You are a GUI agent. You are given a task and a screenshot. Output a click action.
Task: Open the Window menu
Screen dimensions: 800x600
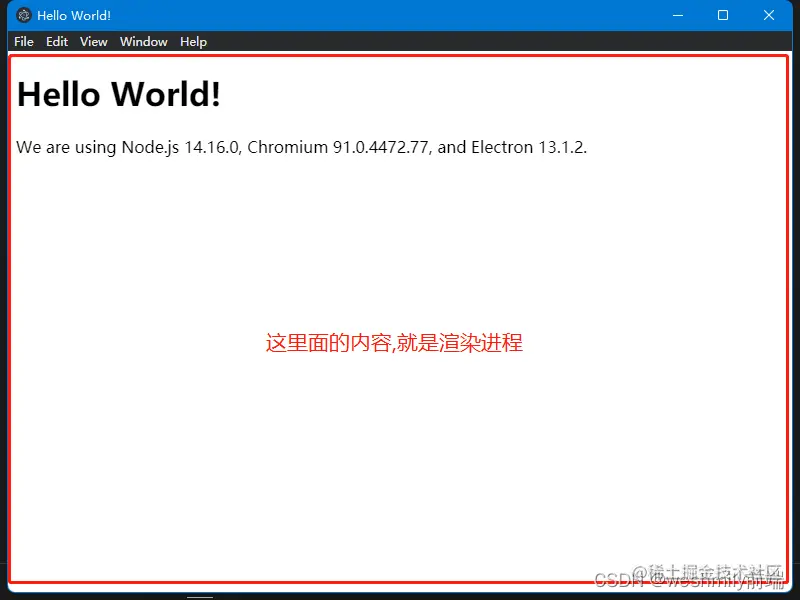(143, 42)
